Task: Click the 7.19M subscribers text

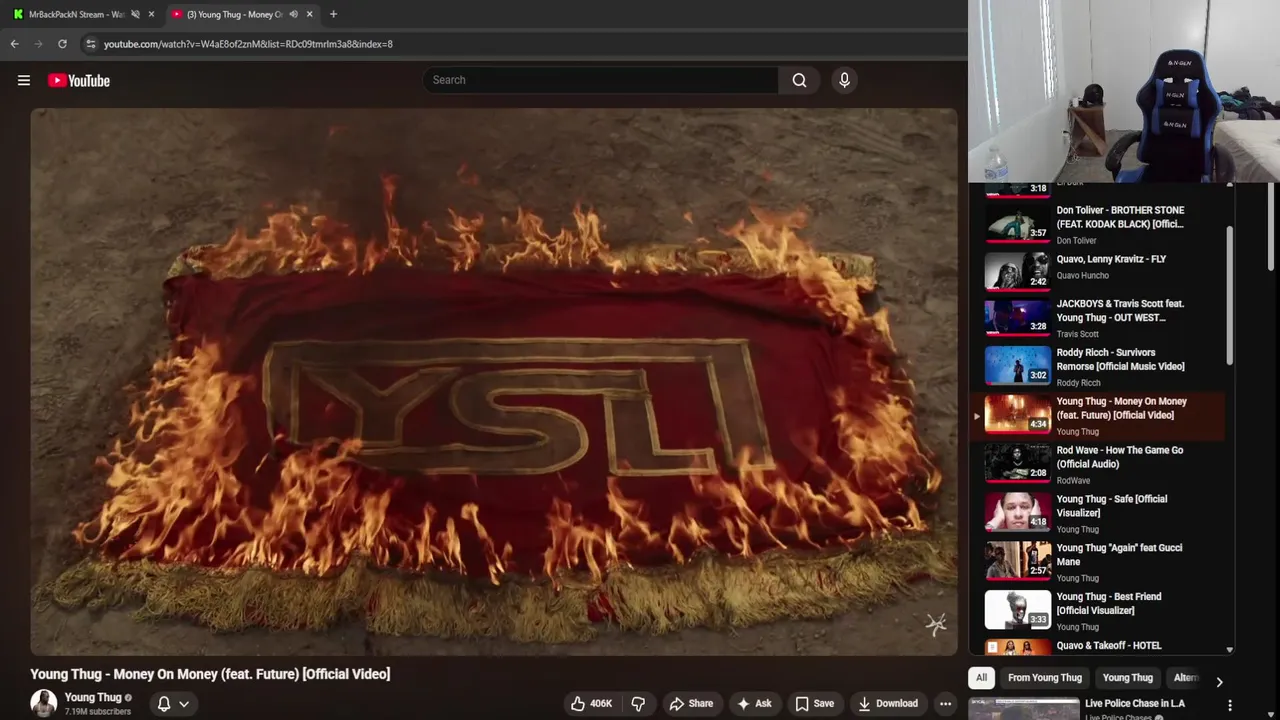Action: pos(98,712)
